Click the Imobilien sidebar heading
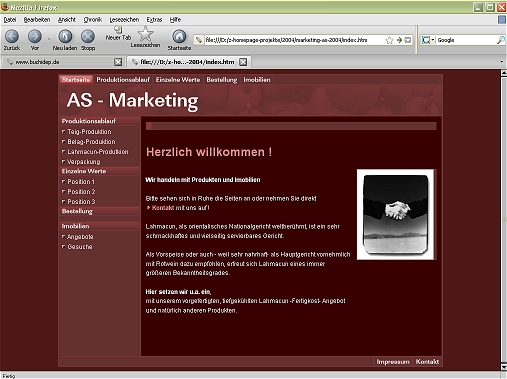This screenshot has width=507, height=379. click(x=75, y=226)
